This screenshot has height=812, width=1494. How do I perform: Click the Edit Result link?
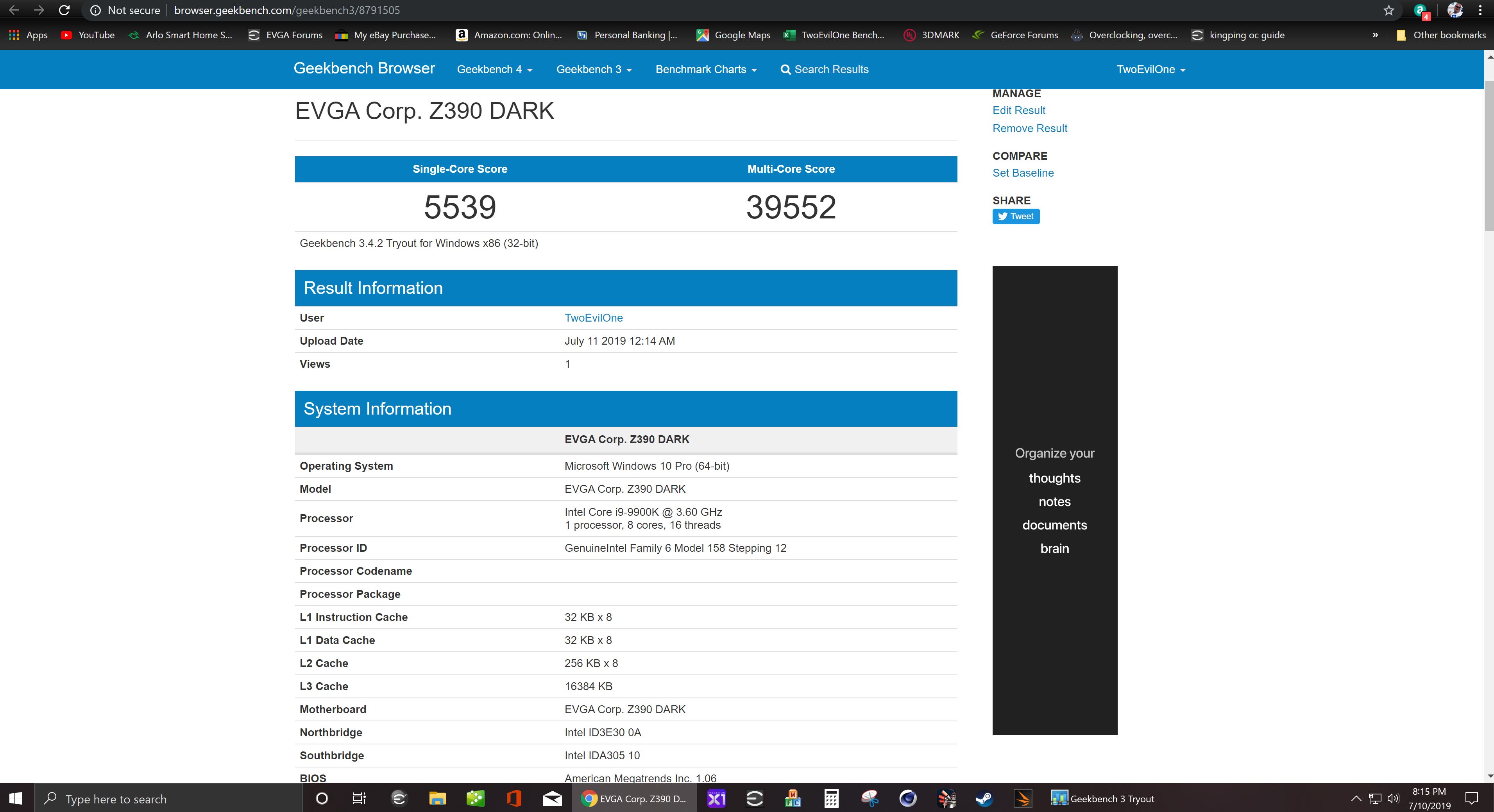point(1018,110)
